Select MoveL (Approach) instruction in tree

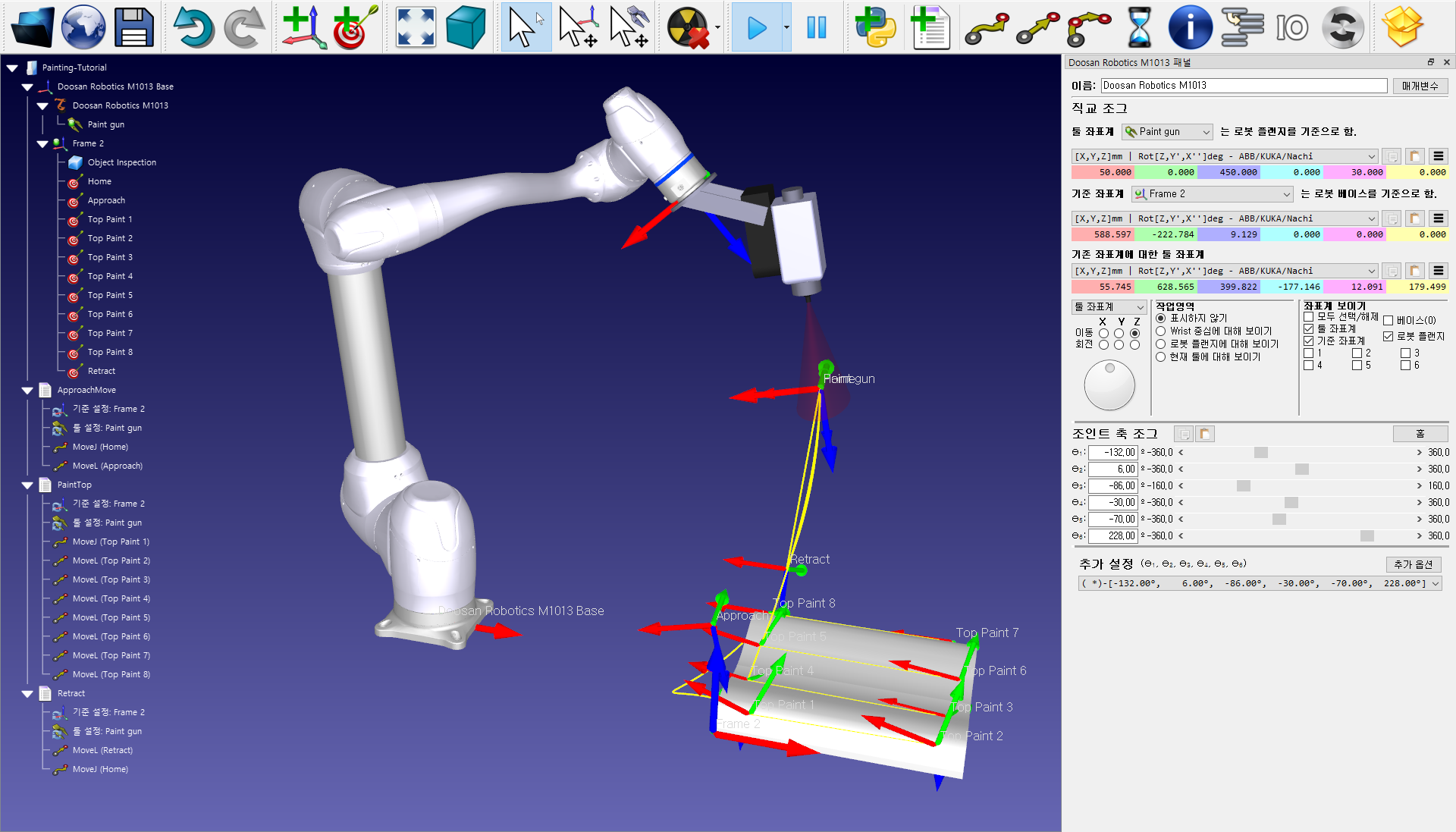pyautogui.click(x=107, y=466)
